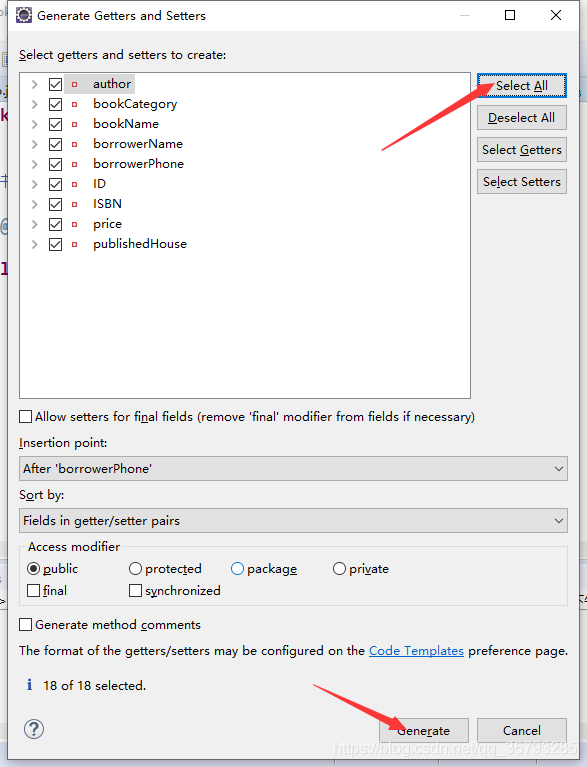
Task: Open the Sort by dropdown
Action: click(x=294, y=520)
